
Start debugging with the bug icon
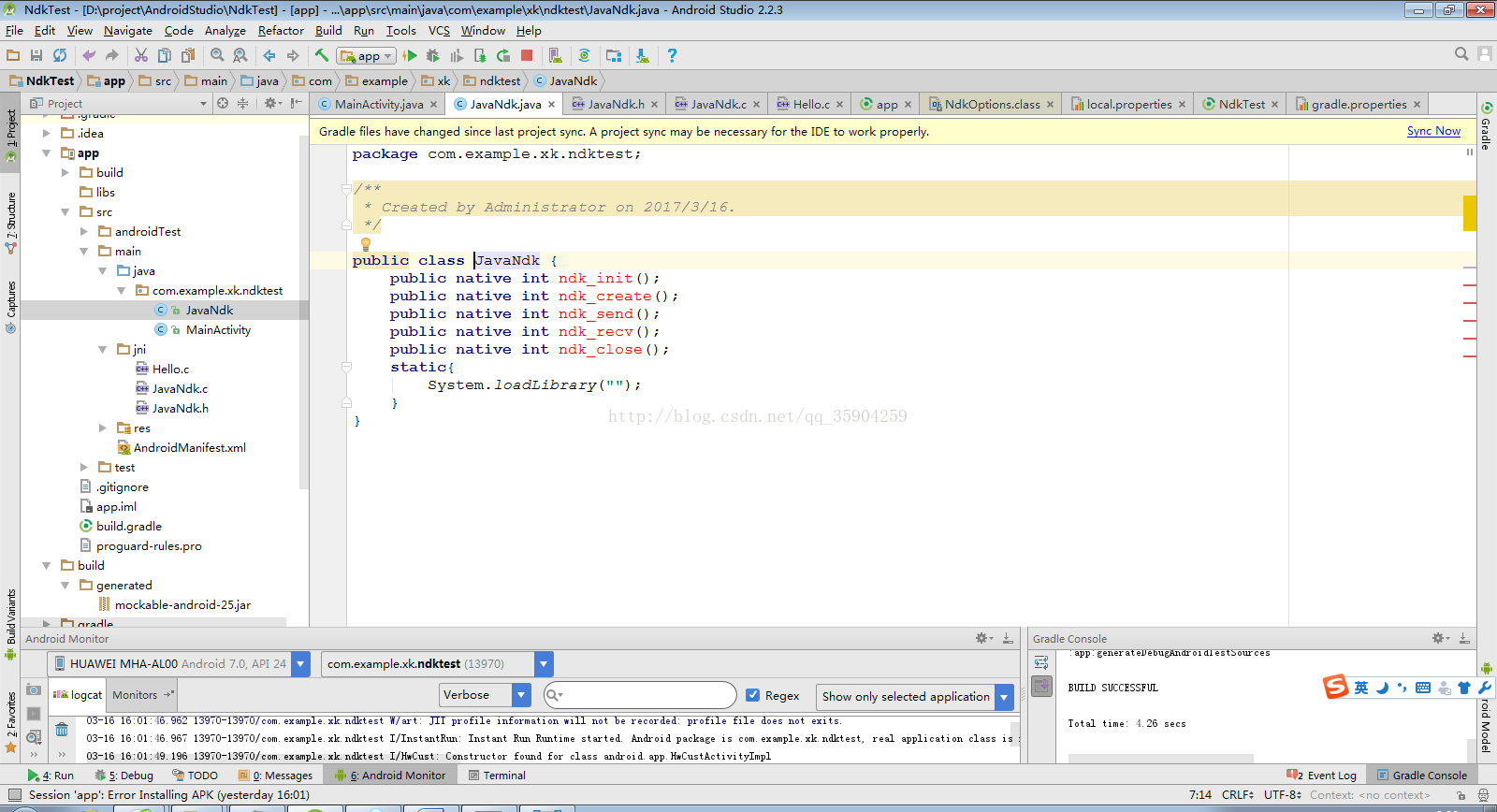[433, 56]
